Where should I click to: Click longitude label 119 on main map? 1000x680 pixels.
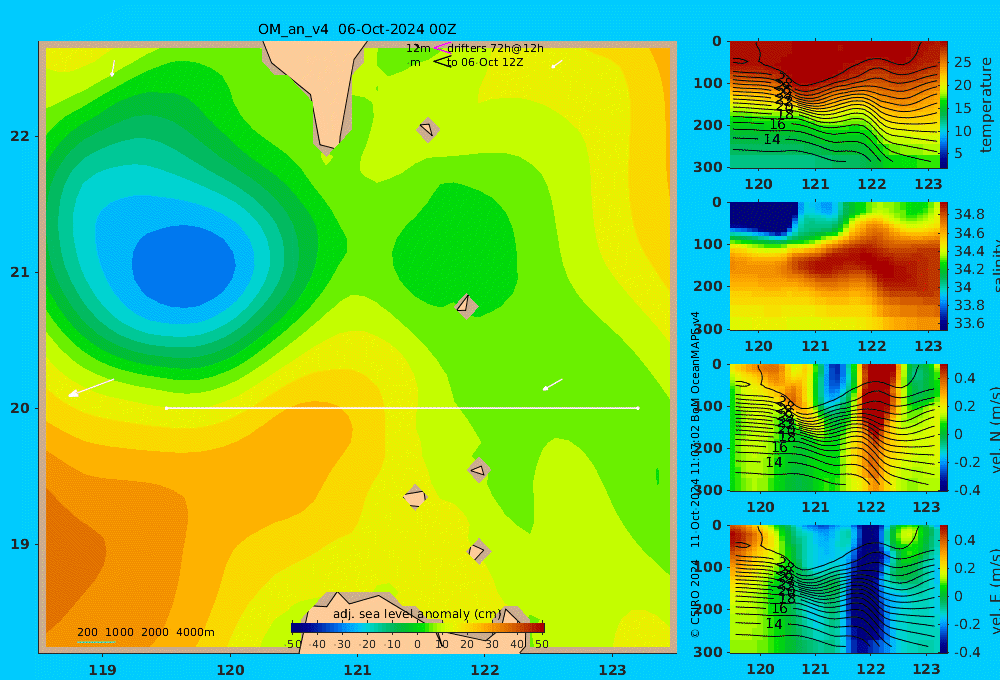[x=102, y=670]
